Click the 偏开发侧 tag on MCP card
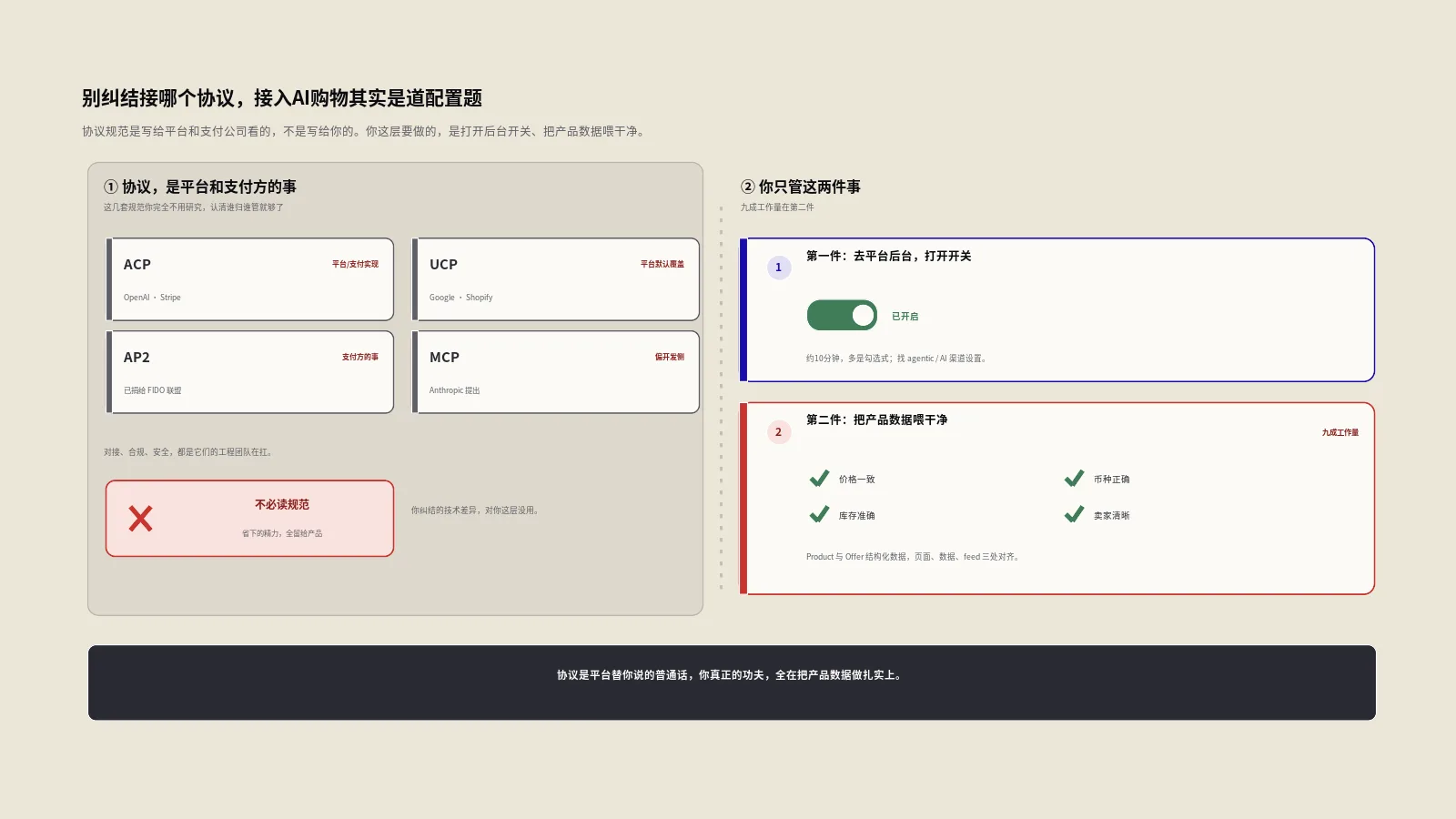Viewport: 1456px width, 819px height. click(x=670, y=357)
